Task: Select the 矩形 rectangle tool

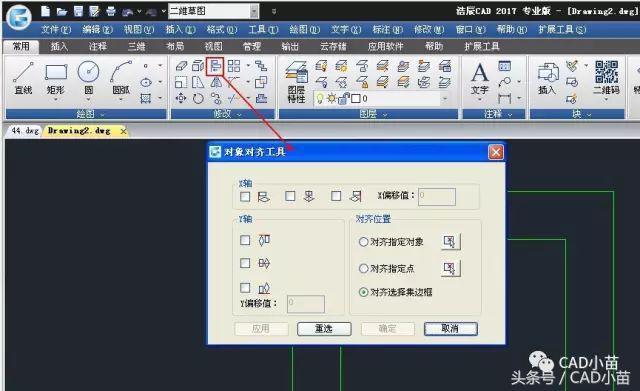Action: coord(56,78)
